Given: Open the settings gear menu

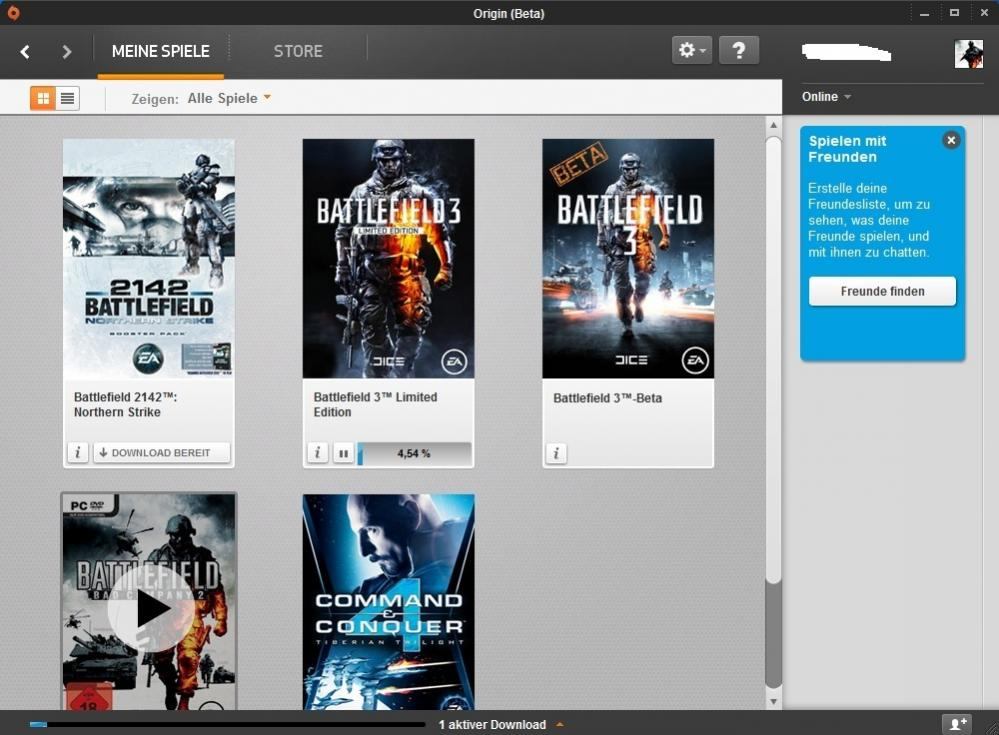Looking at the screenshot, I should (692, 50).
